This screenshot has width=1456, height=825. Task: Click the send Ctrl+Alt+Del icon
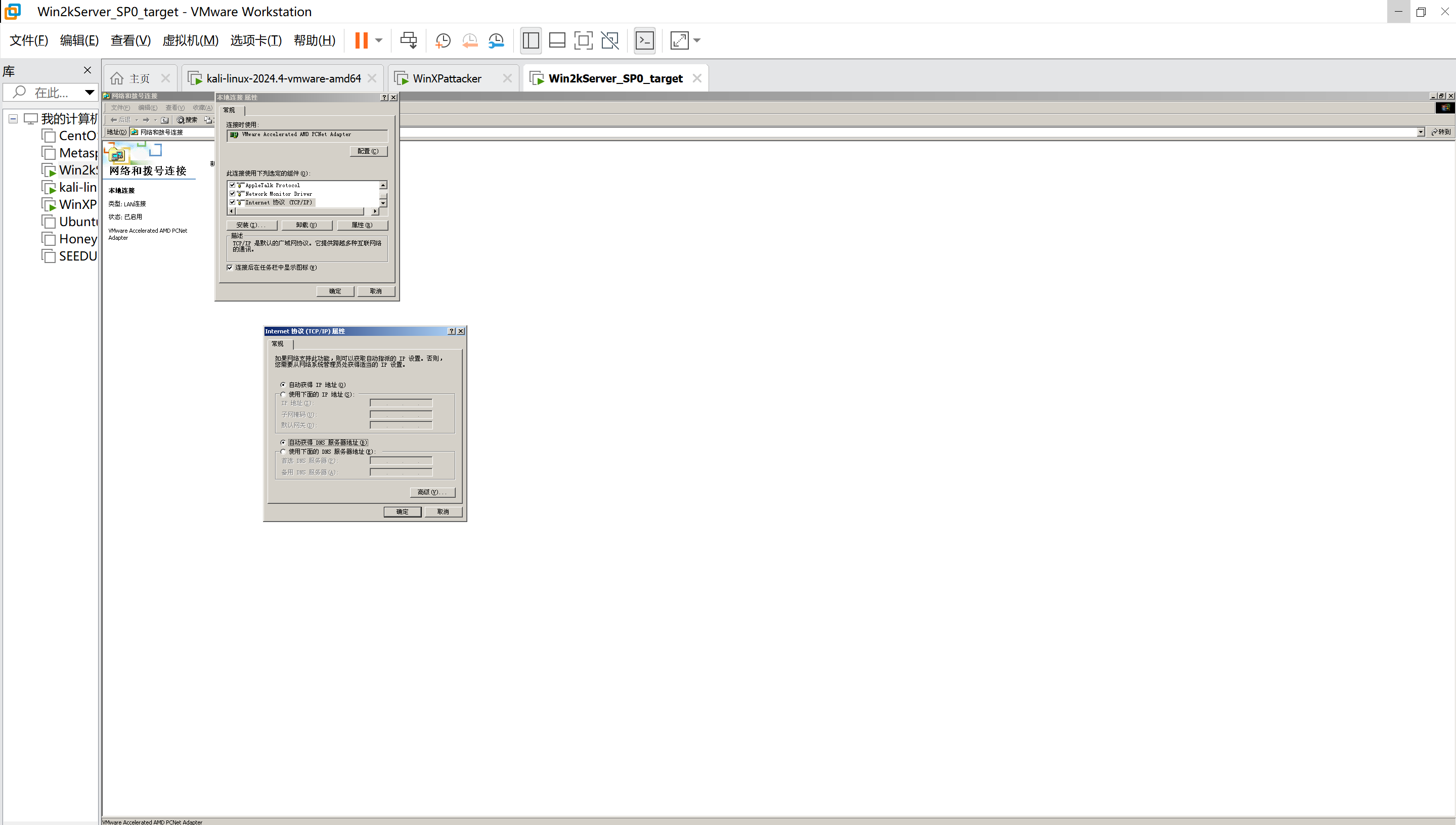click(409, 40)
